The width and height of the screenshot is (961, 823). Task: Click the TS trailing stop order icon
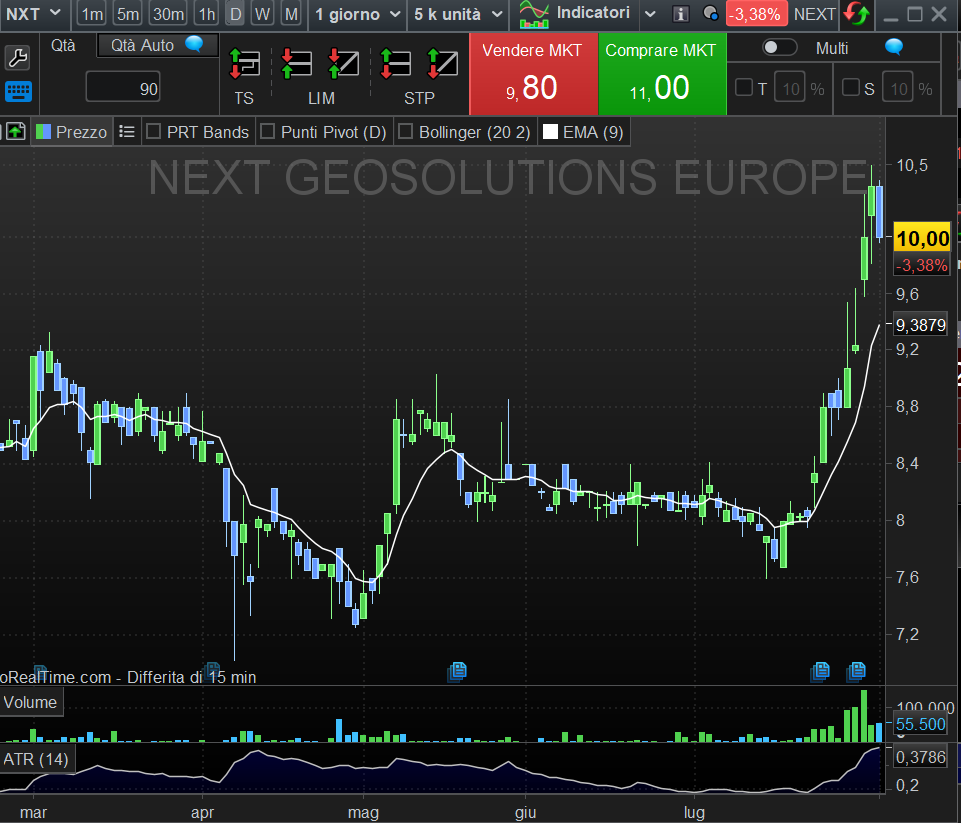pos(245,64)
